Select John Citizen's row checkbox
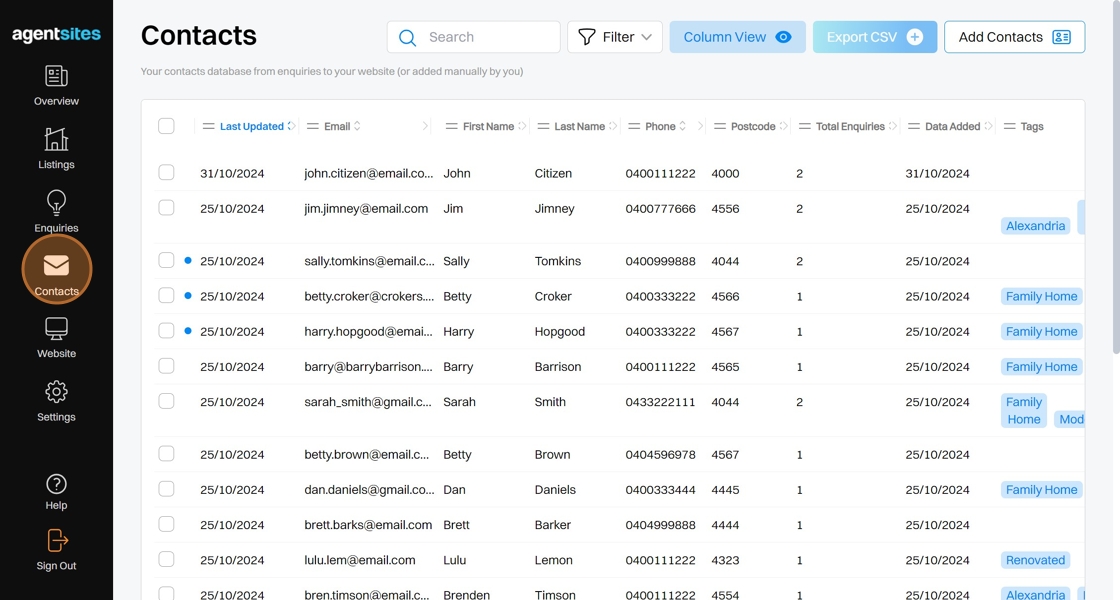Image resolution: width=1120 pixels, height=600 pixels. [x=166, y=172]
